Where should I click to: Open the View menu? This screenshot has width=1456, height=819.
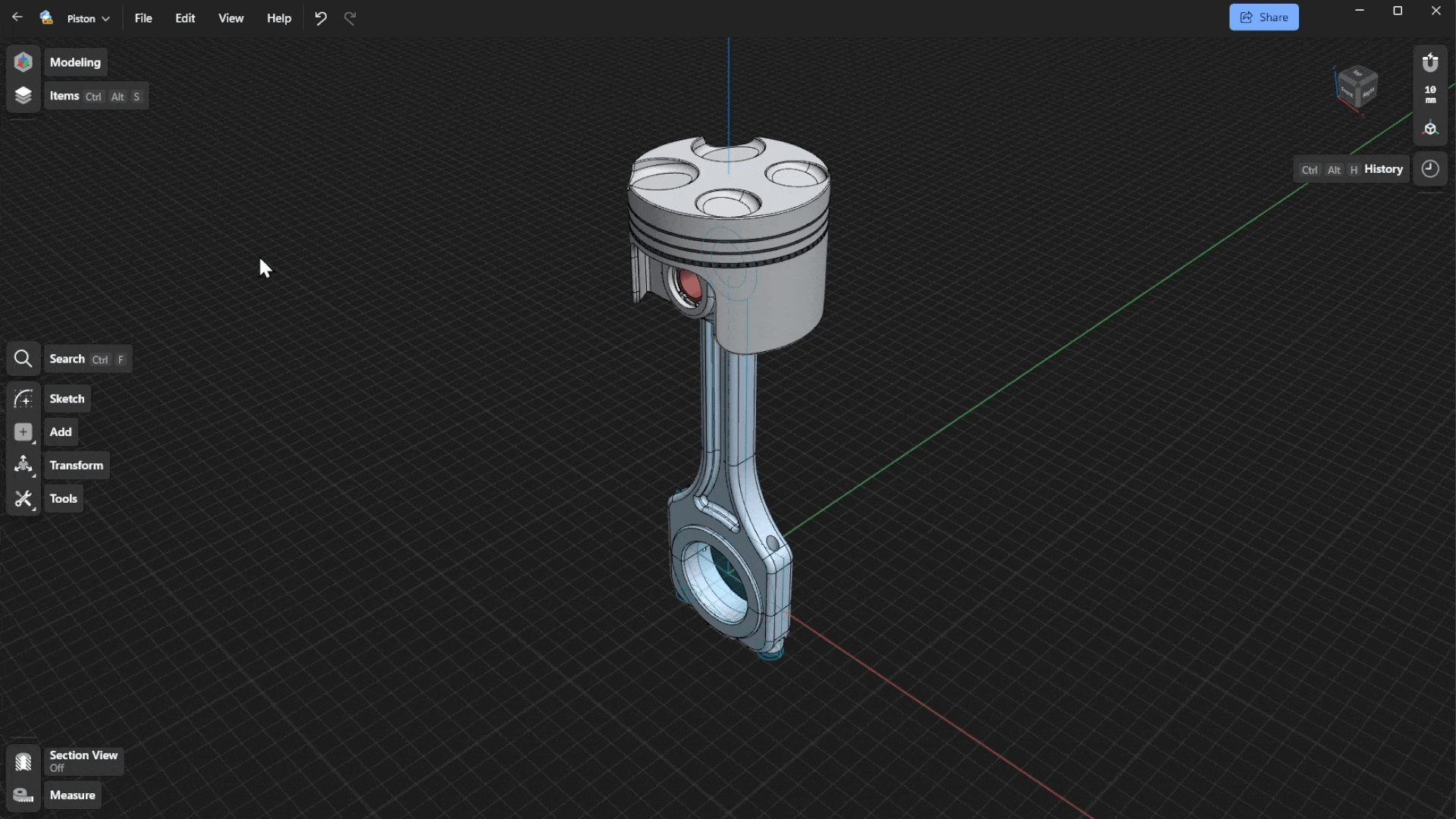coord(231,18)
